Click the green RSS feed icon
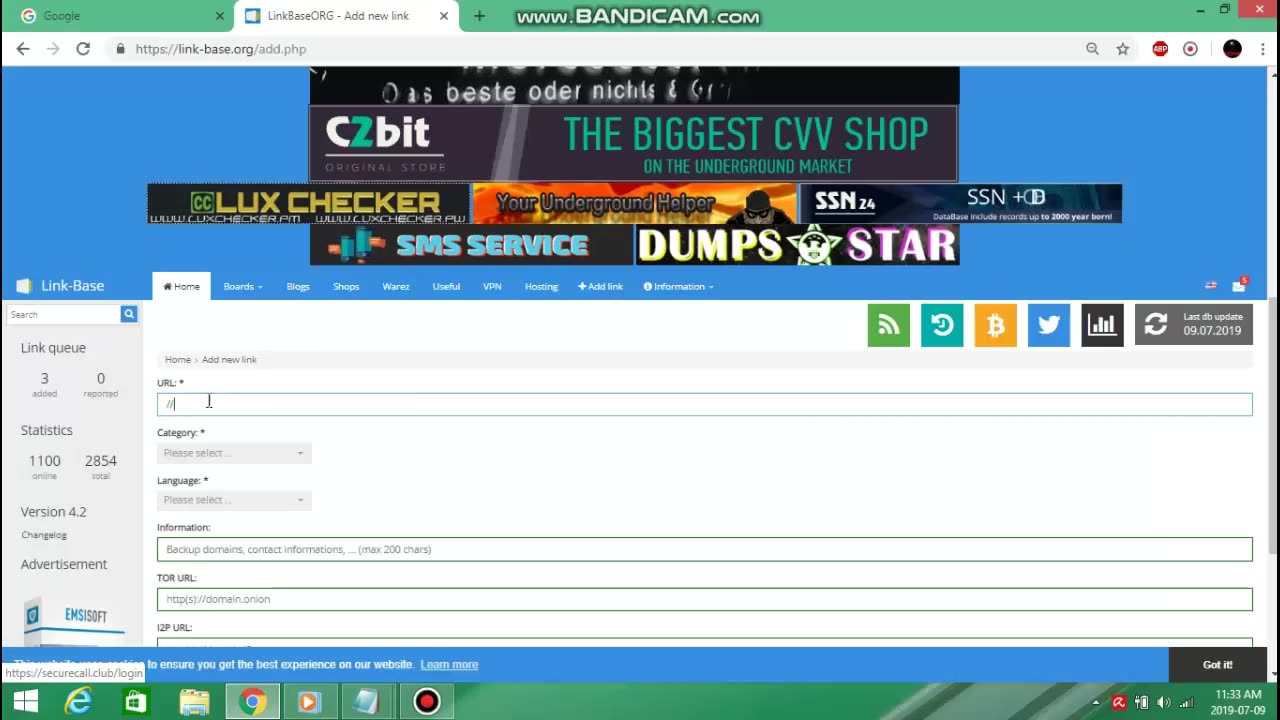The width and height of the screenshot is (1280, 720). tap(889, 325)
